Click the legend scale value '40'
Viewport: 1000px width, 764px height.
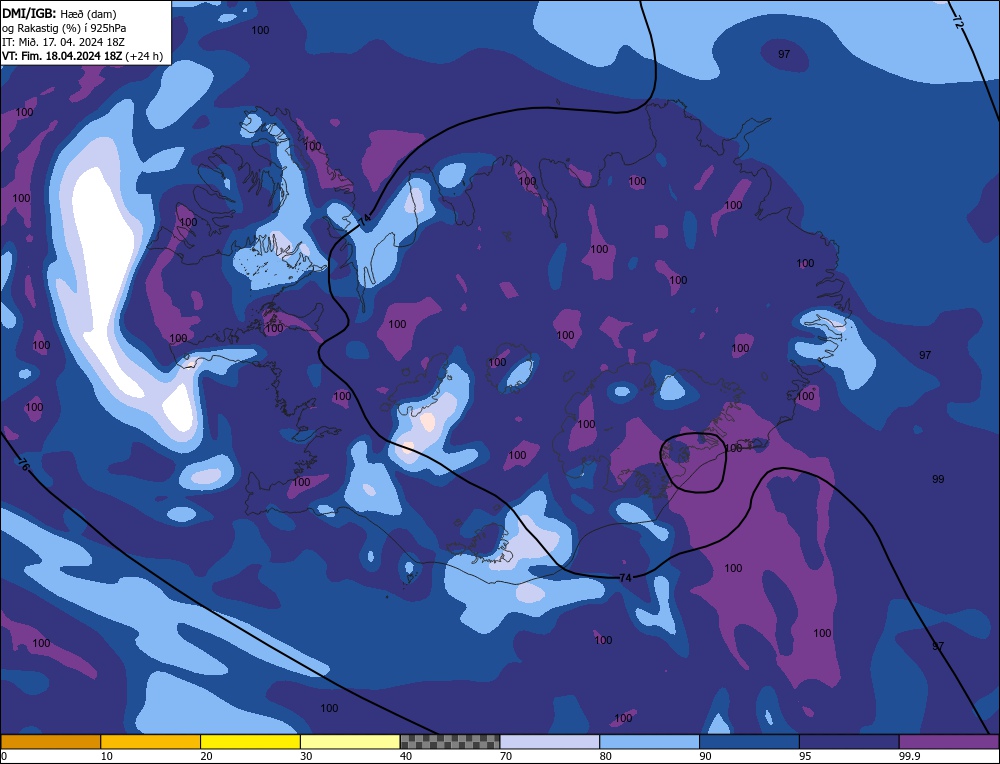coord(406,756)
